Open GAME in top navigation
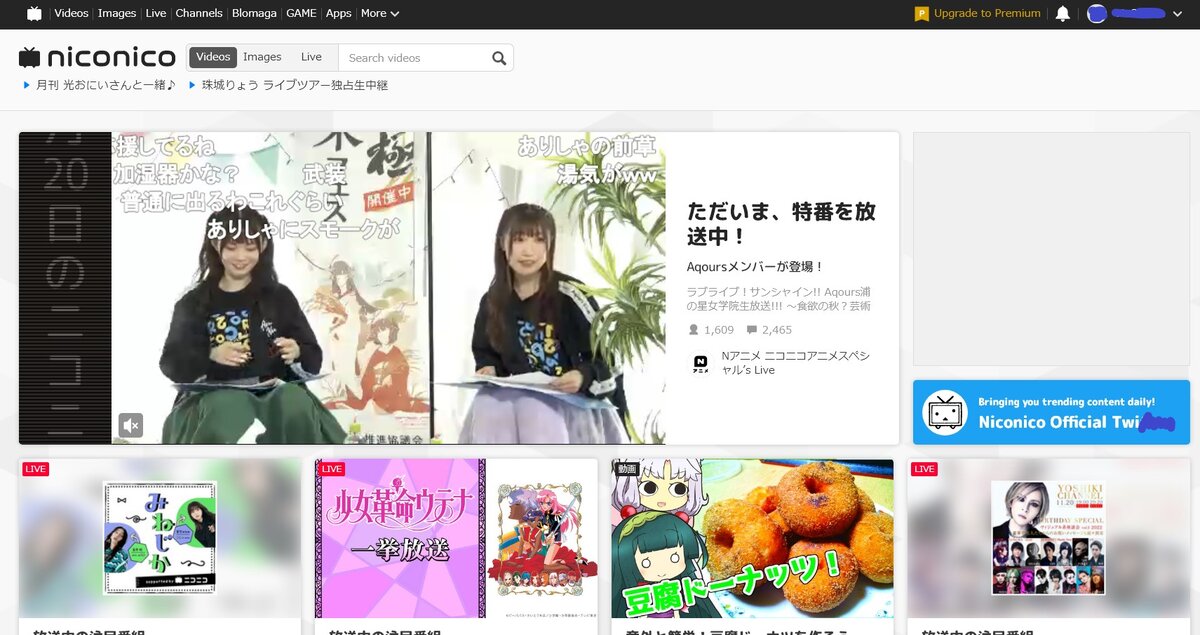The height and width of the screenshot is (635, 1200). point(301,13)
